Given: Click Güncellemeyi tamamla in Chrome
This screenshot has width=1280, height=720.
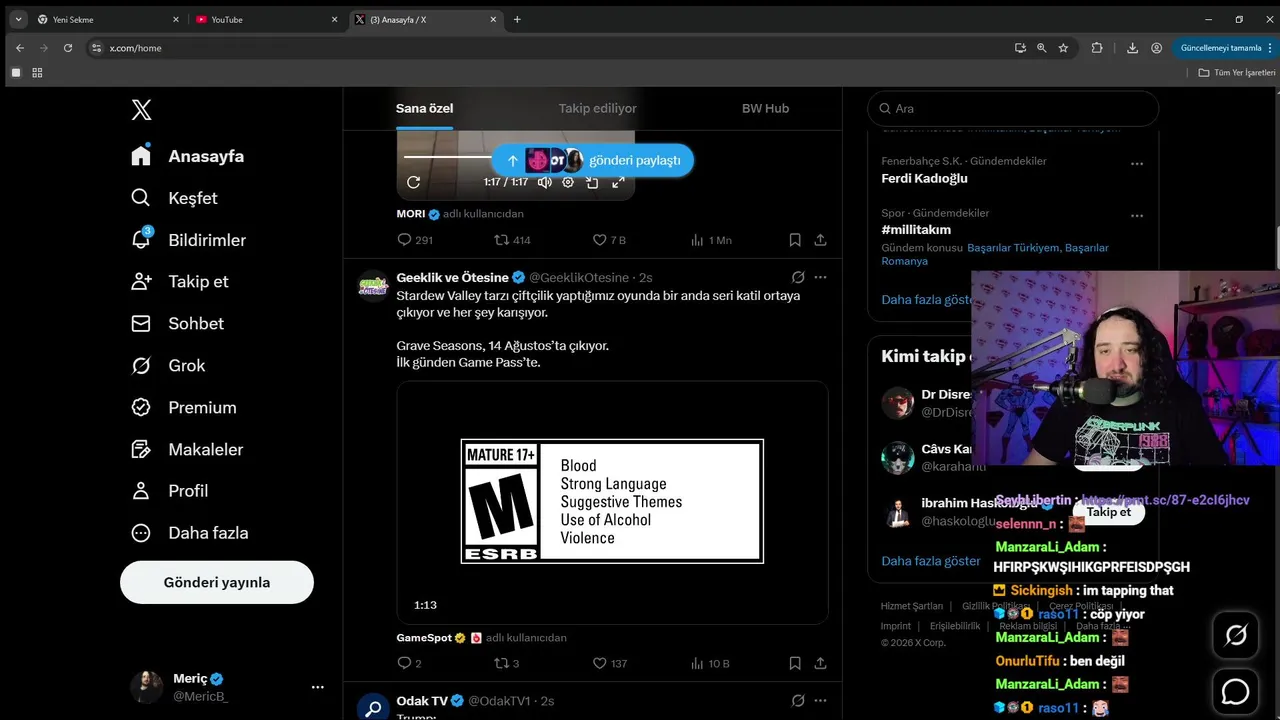Looking at the screenshot, I should point(1221,47).
